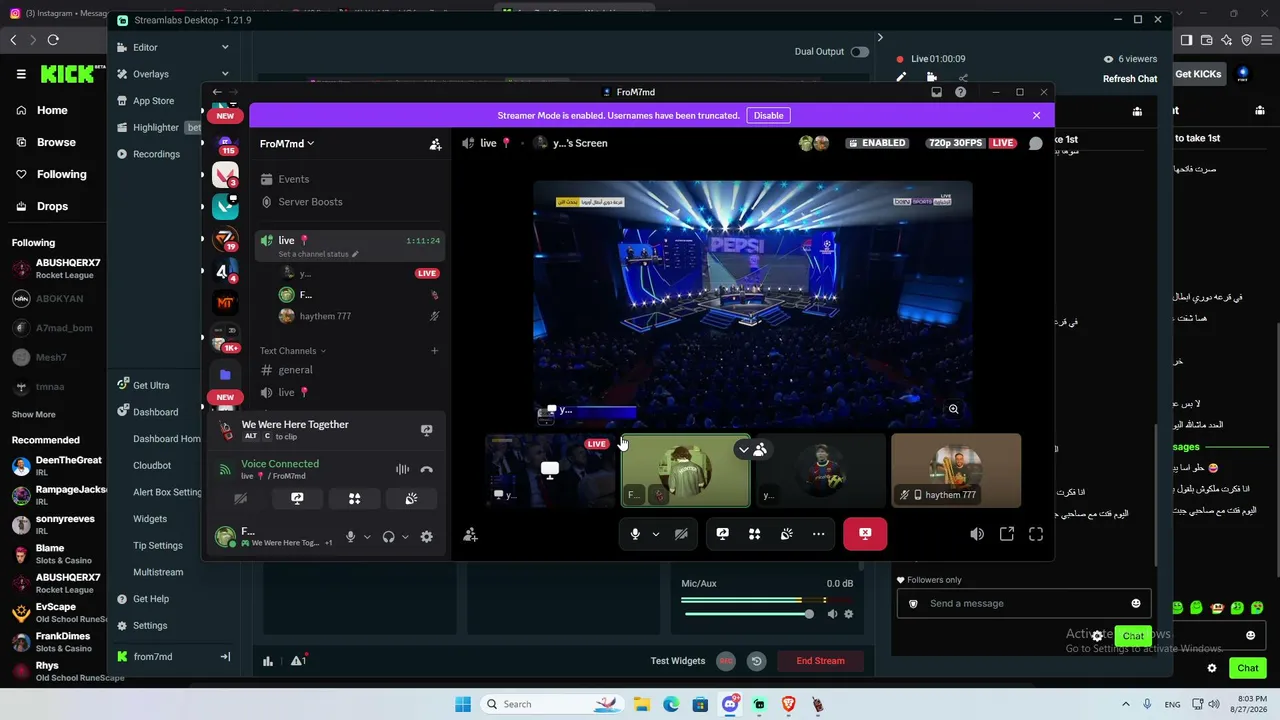Dismiss the Streamer Mode banner
The width and height of the screenshot is (1280, 720).
[x=1036, y=115]
